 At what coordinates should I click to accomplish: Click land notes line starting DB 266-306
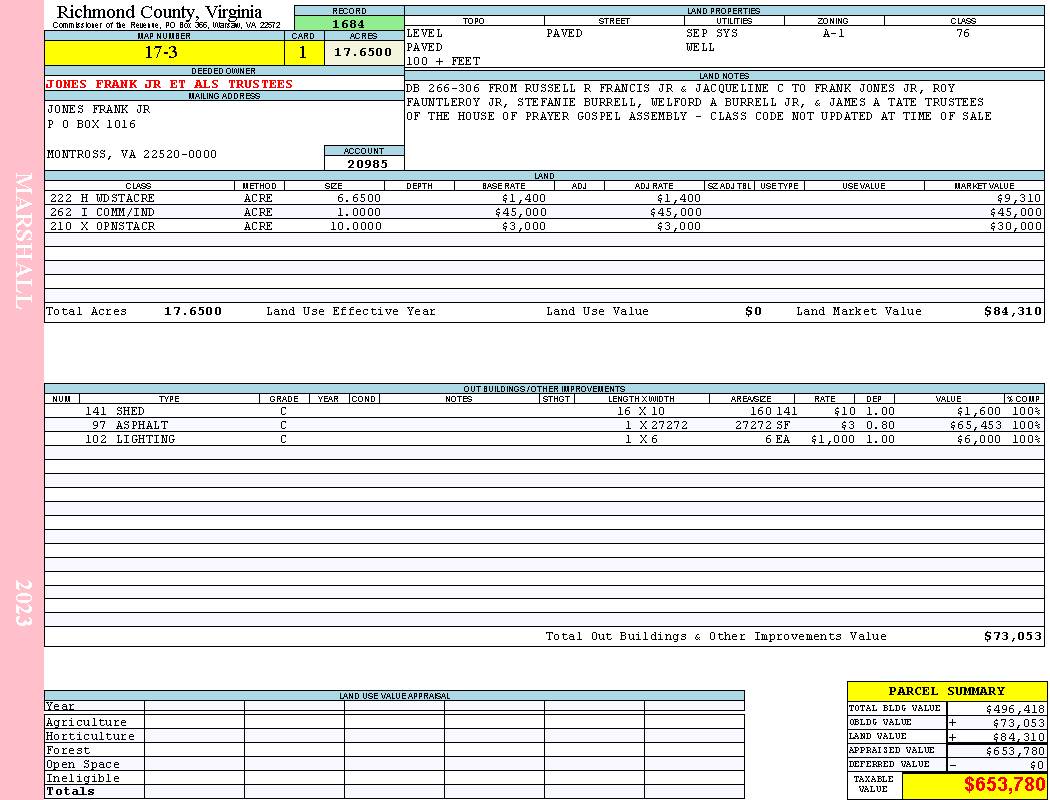click(680, 88)
